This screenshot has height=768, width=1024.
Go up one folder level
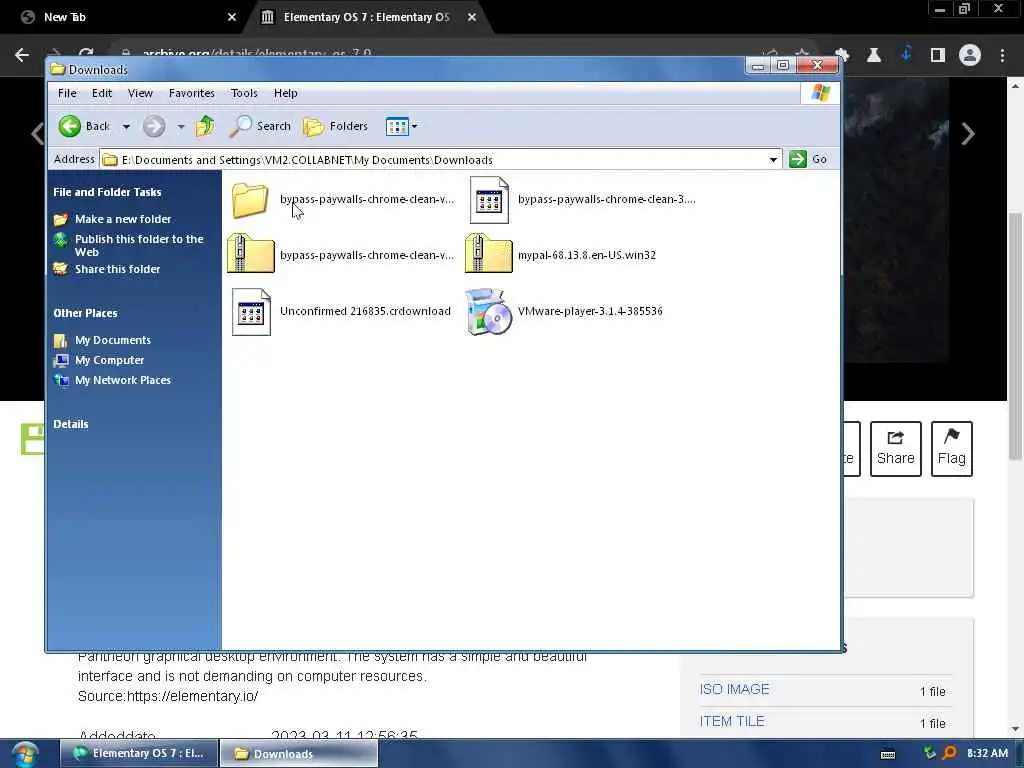(x=205, y=126)
